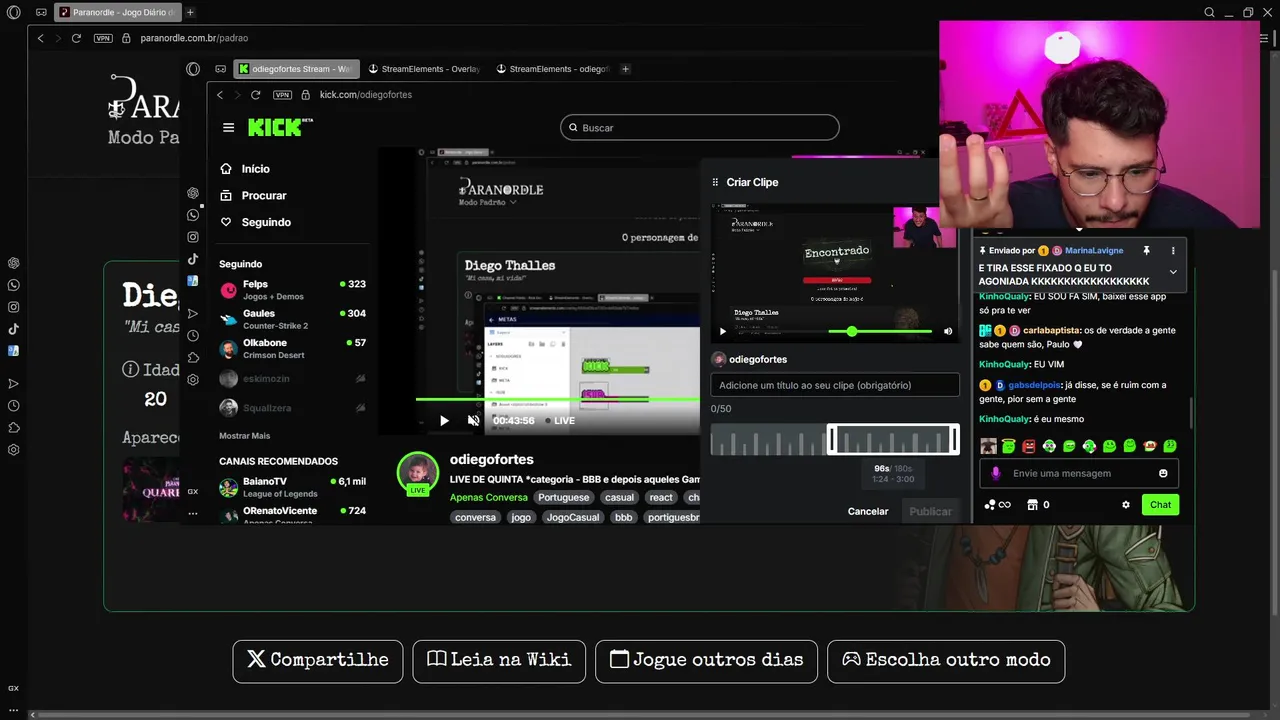Open TikTok in front window's sidebar
Image resolution: width=1280 pixels, height=720 pixels.
coord(193,259)
